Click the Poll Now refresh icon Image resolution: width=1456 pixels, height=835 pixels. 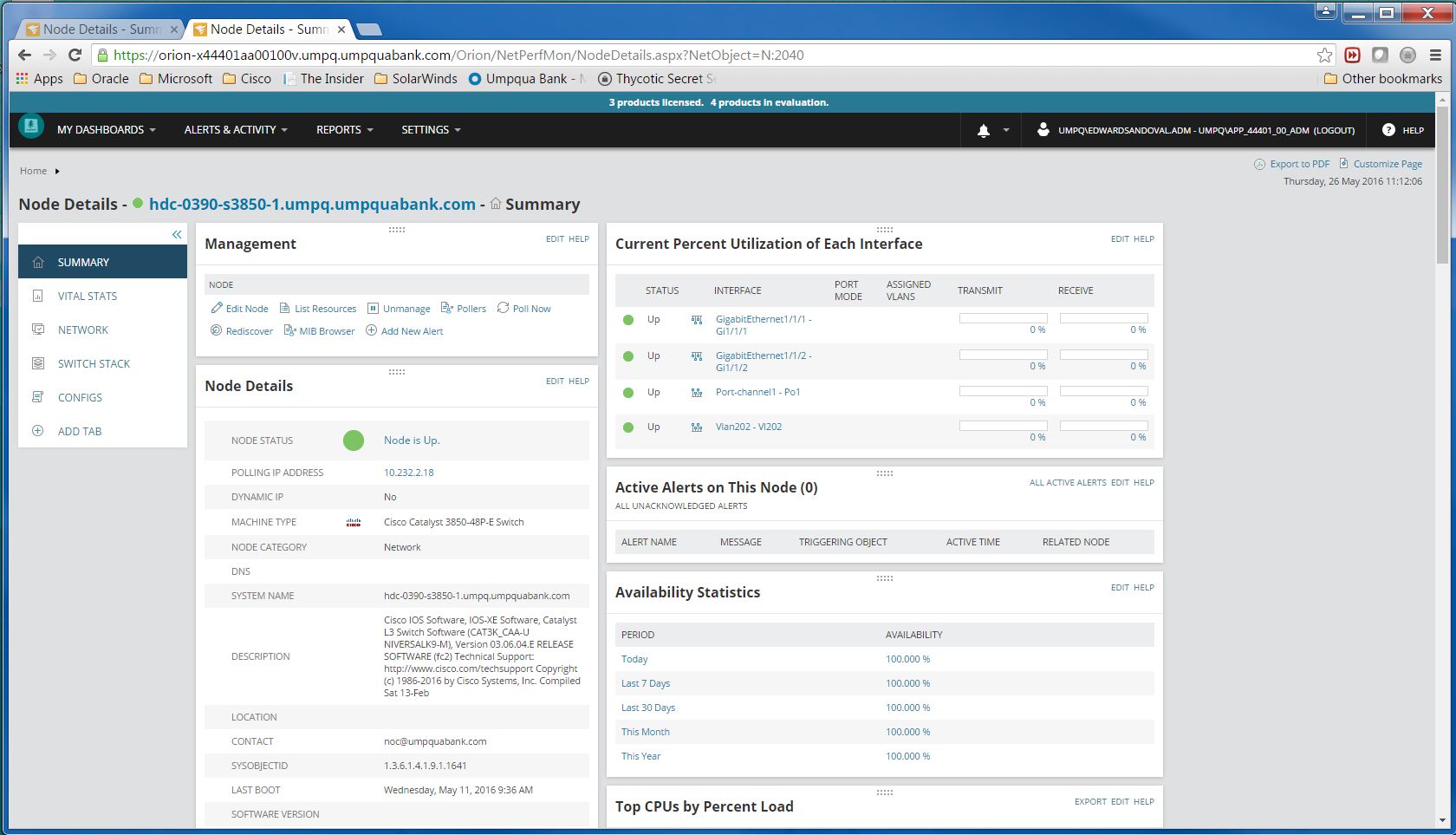click(503, 308)
